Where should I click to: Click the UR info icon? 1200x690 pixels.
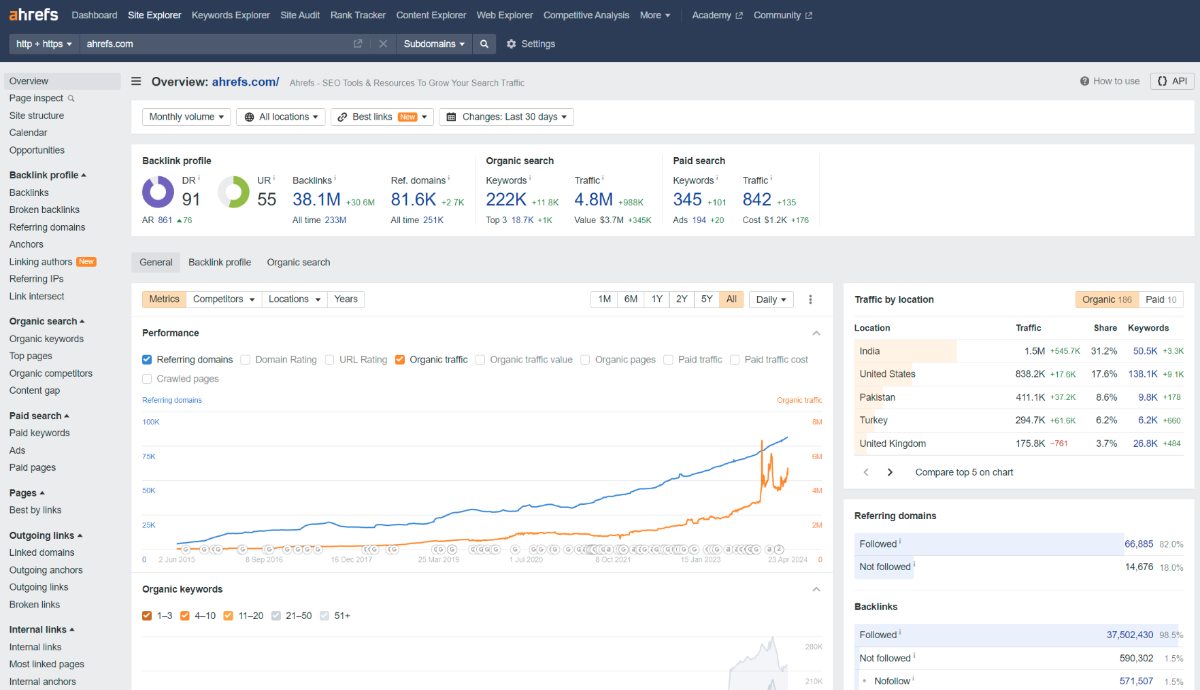click(x=275, y=178)
